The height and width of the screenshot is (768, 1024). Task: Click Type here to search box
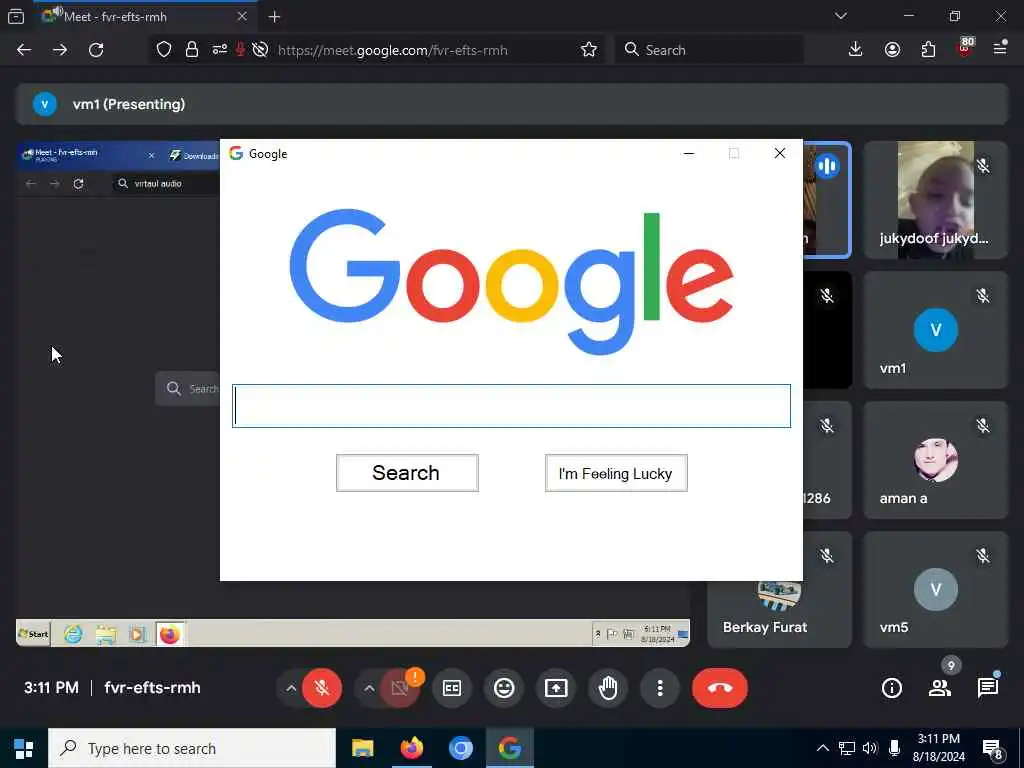coord(192,748)
